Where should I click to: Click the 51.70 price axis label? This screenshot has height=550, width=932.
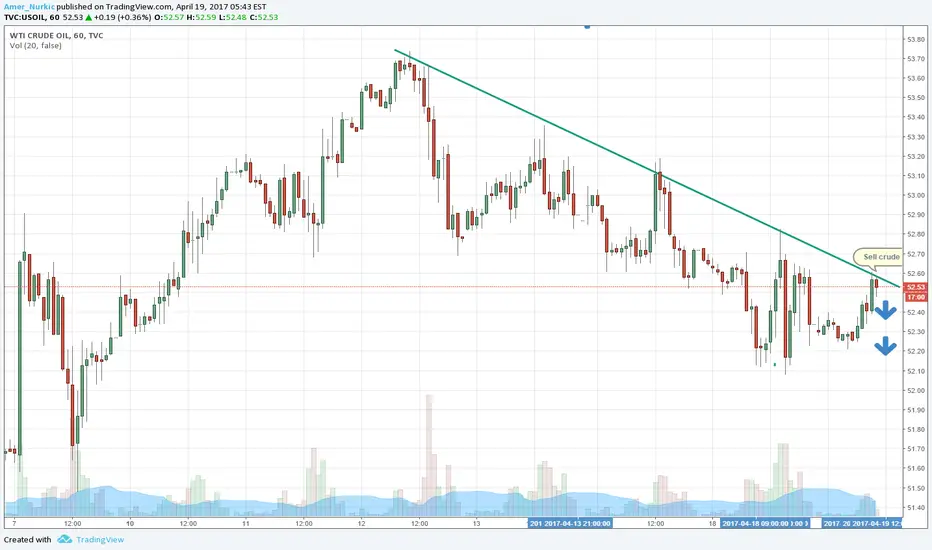click(915, 449)
